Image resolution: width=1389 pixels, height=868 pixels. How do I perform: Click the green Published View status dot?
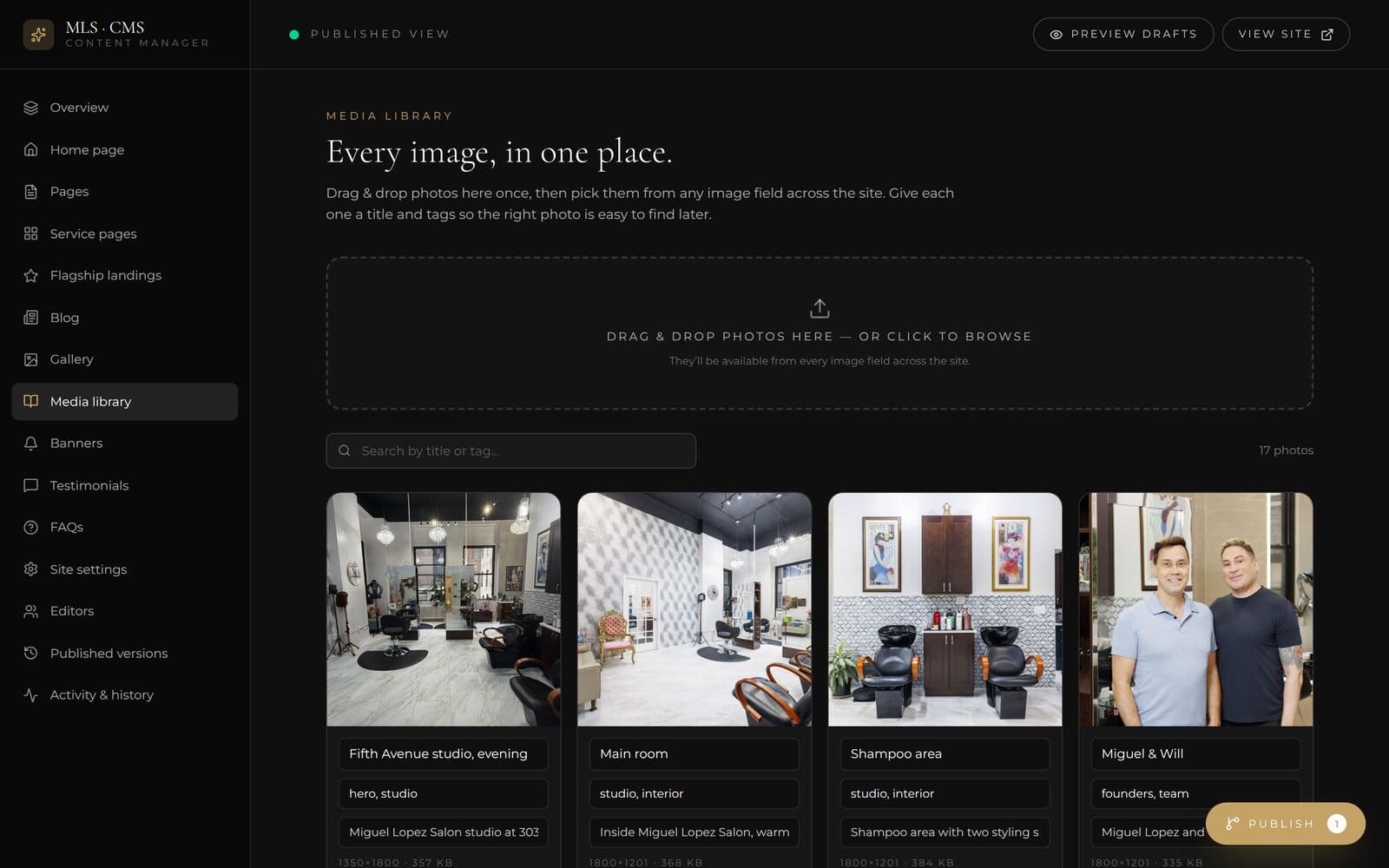[x=294, y=35]
